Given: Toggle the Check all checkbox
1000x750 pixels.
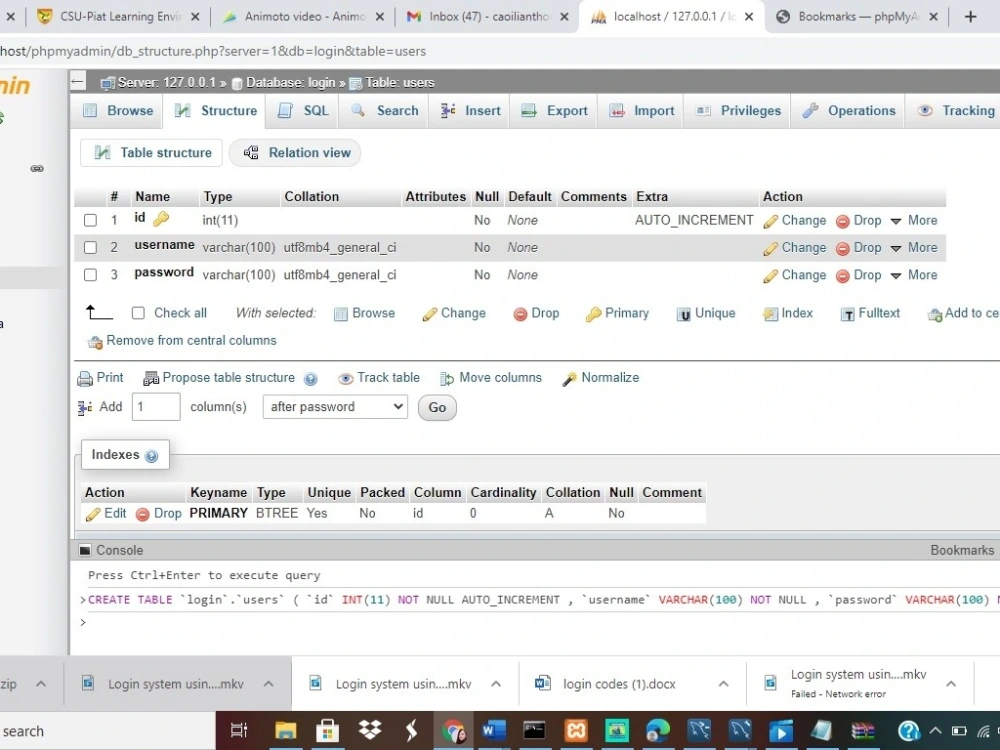Looking at the screenshot, I should [138, 313].
